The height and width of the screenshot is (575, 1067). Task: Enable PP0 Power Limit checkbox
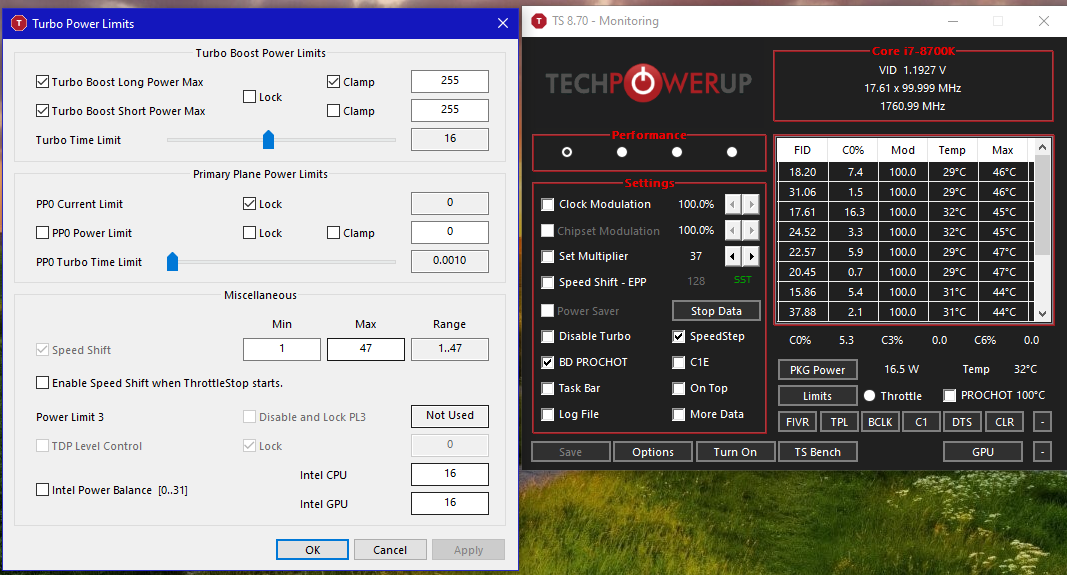point(42,233)
